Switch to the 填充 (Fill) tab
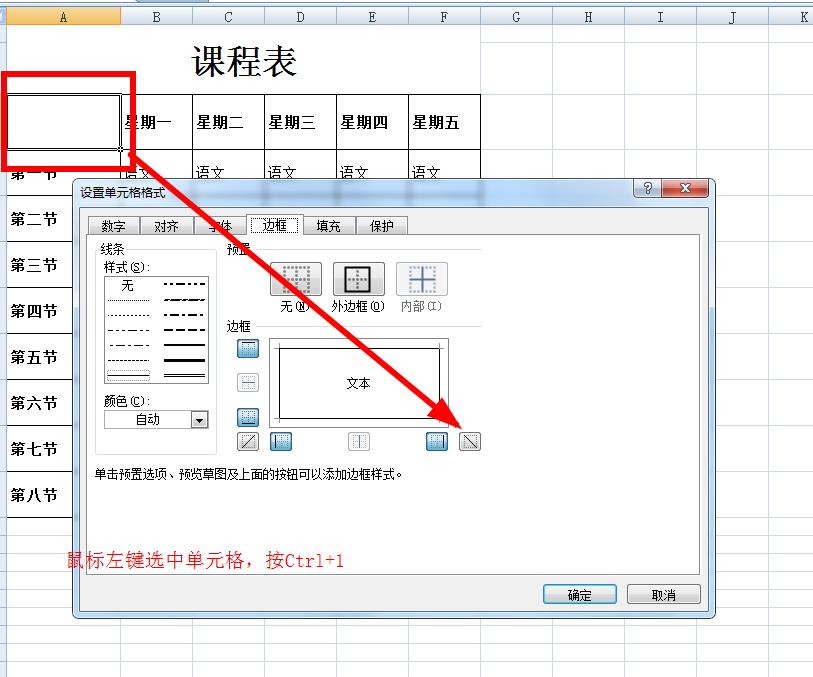This screenshot has width=813, height=677. [x=329, y=226]
